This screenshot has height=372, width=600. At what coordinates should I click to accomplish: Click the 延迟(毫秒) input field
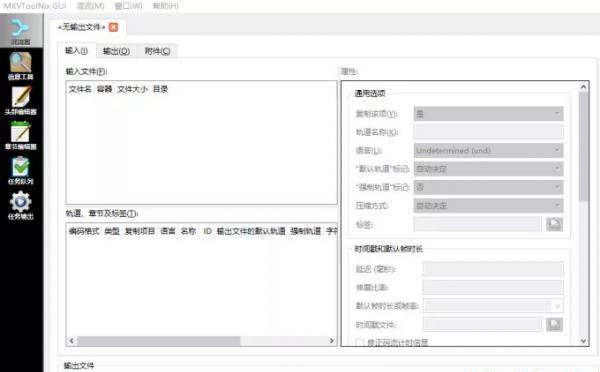[x=493, y=269]
